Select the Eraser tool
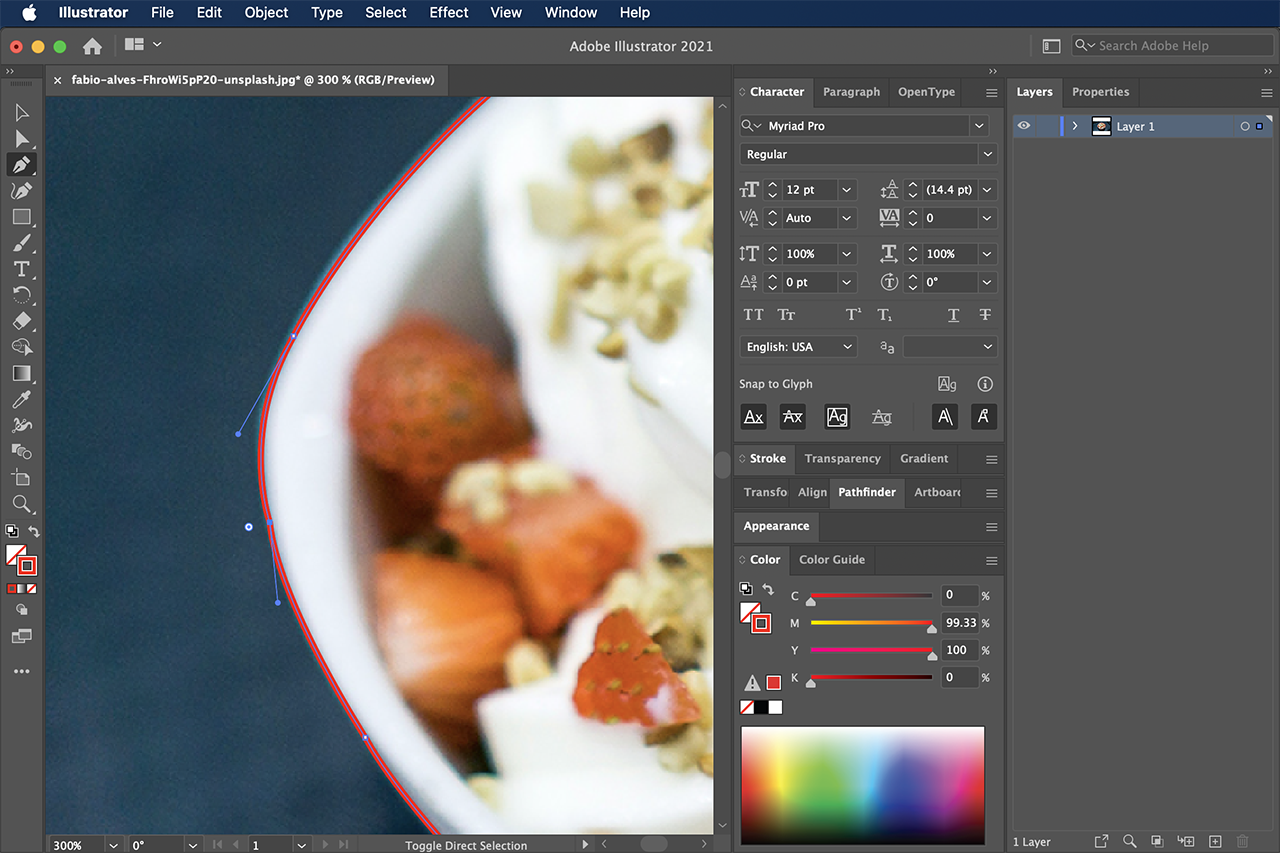 22,321
